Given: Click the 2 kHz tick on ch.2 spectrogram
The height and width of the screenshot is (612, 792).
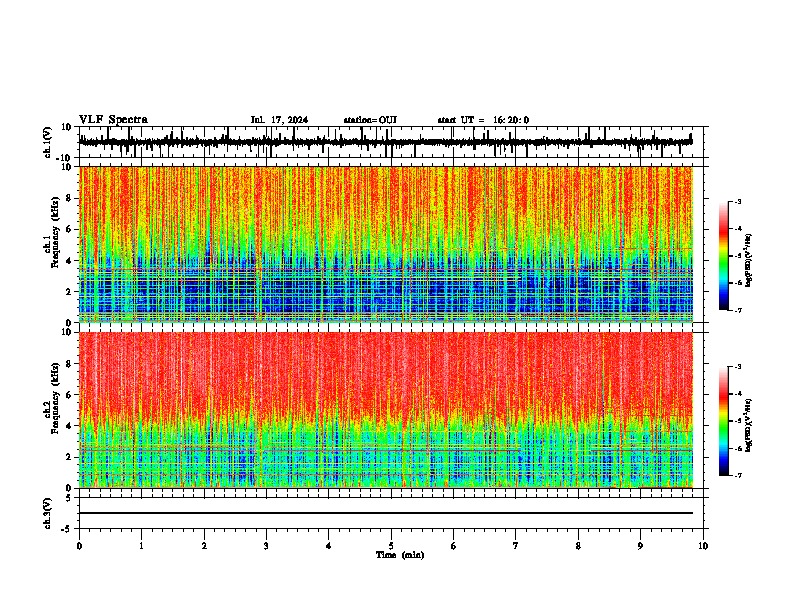Looking at the screenshot, I should (x=70, y=457).
